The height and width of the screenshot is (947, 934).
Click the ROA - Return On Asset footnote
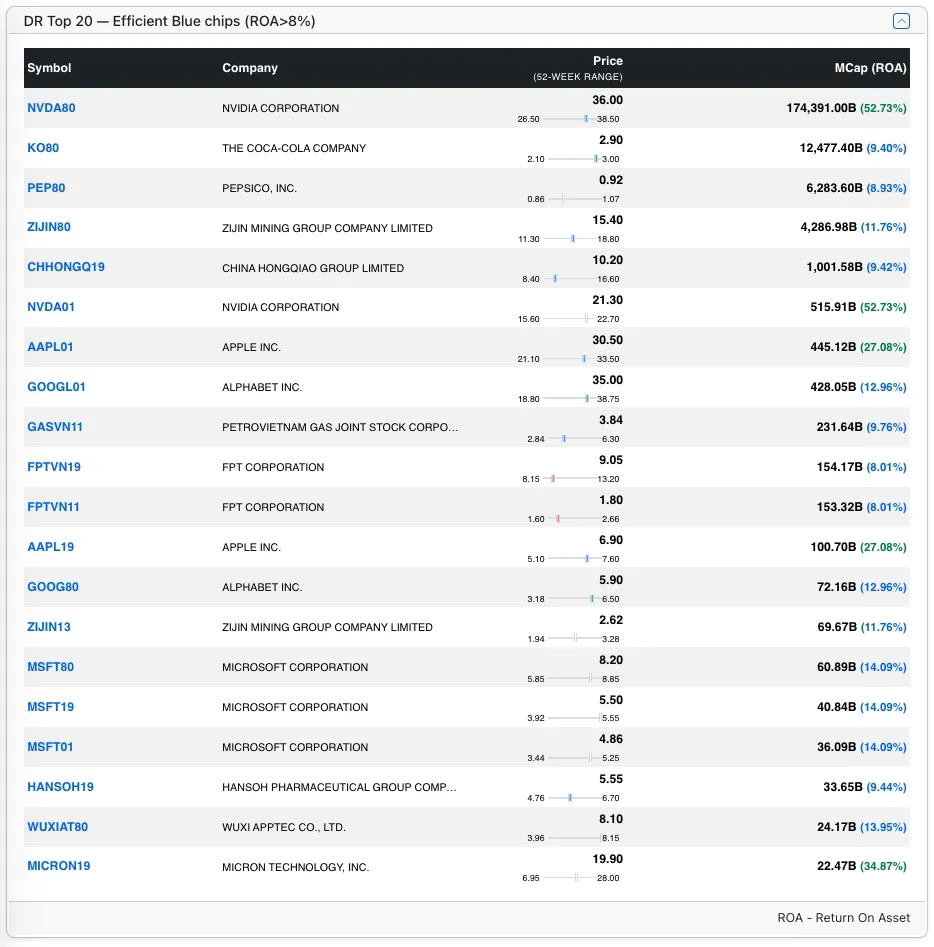click(x=843, y=918)
